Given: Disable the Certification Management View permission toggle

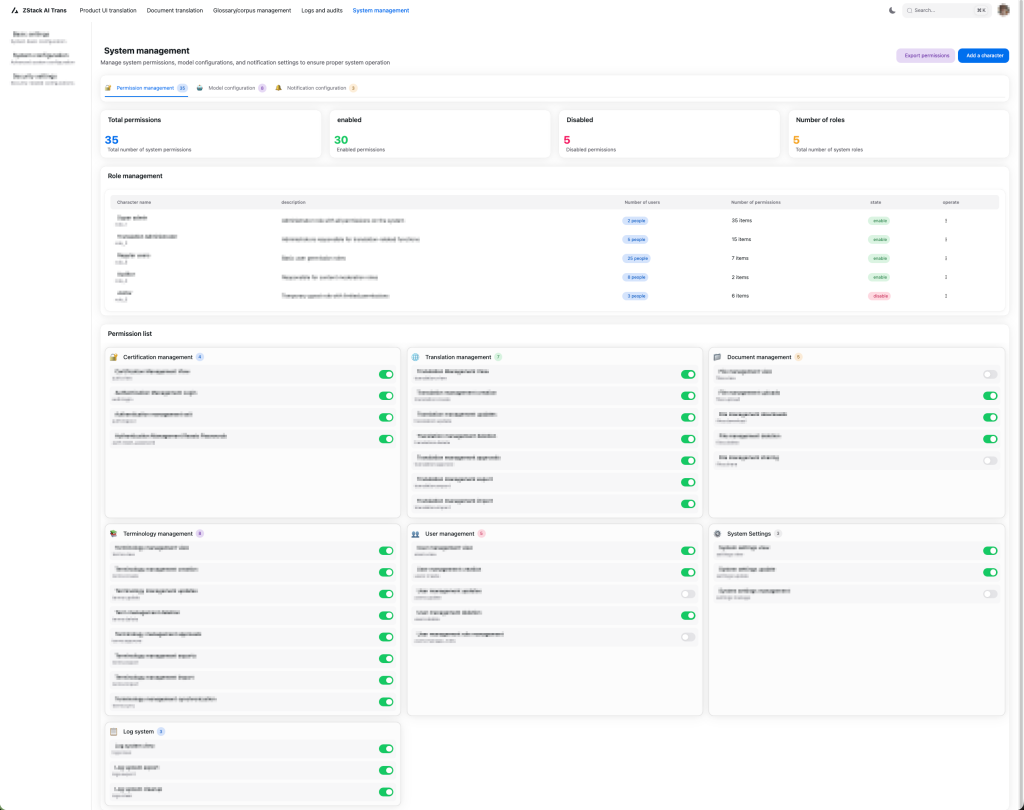Looking at the screenshot, I should pos(386,374).
